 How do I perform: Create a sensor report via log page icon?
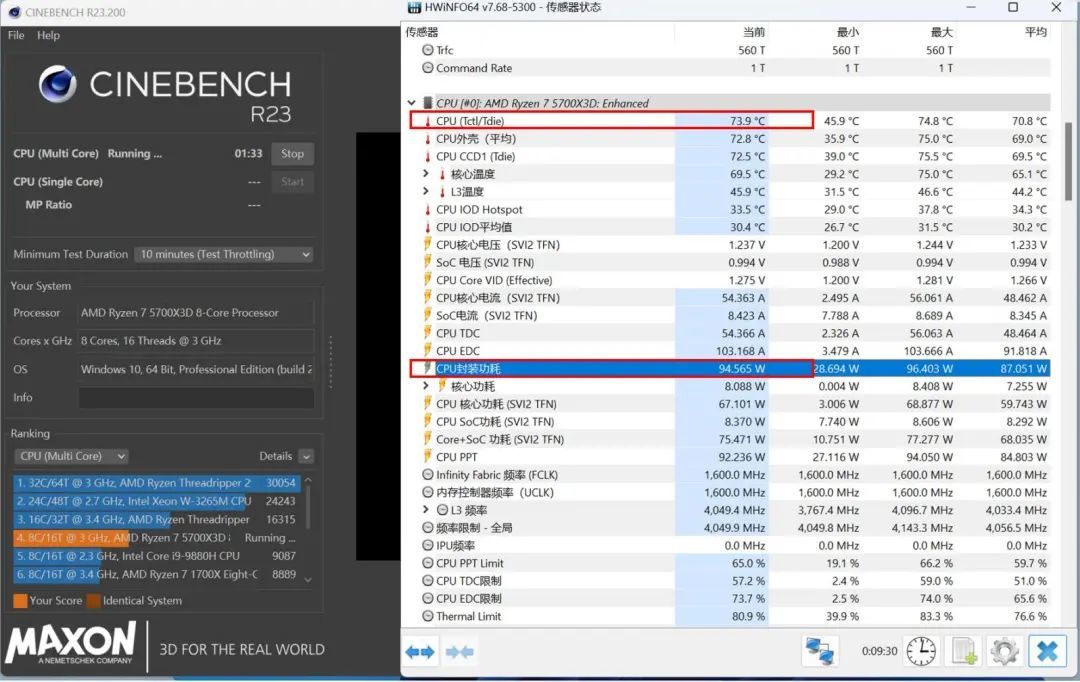pos(962,650)
